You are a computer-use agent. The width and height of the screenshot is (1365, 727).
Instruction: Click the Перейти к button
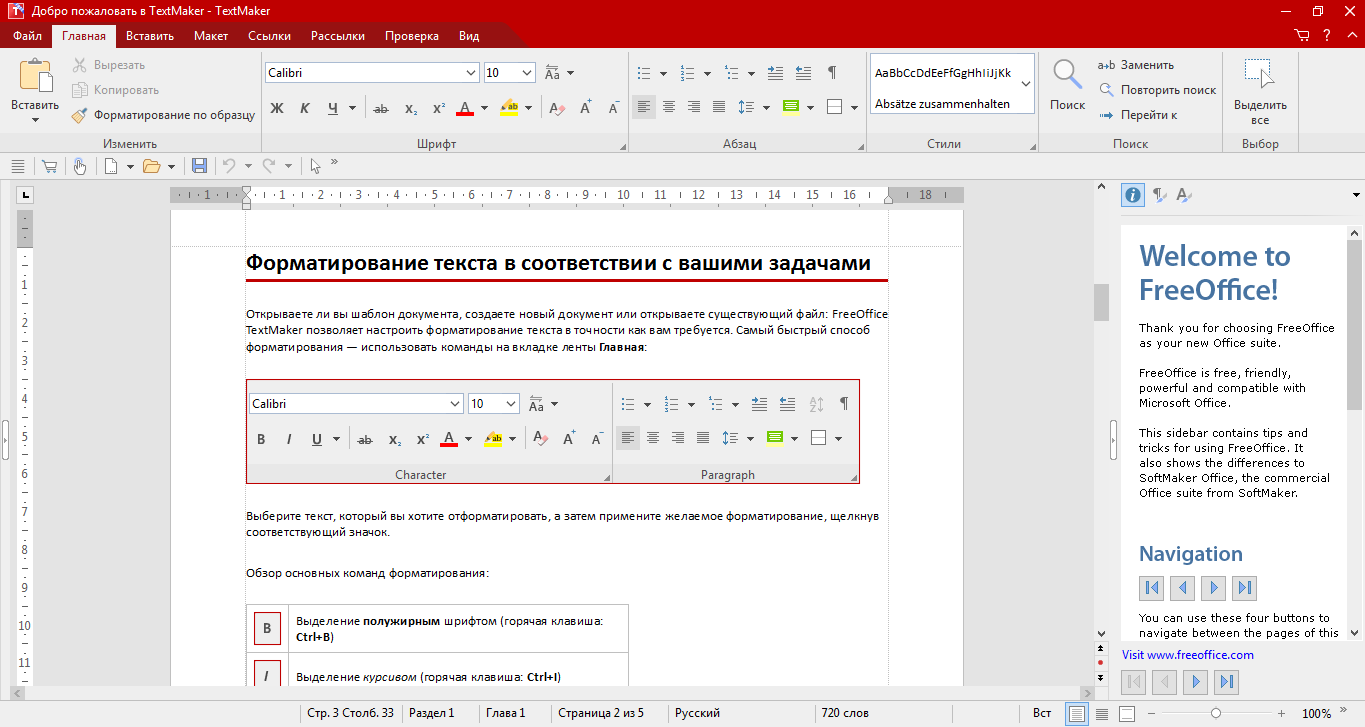point(1138,115)
